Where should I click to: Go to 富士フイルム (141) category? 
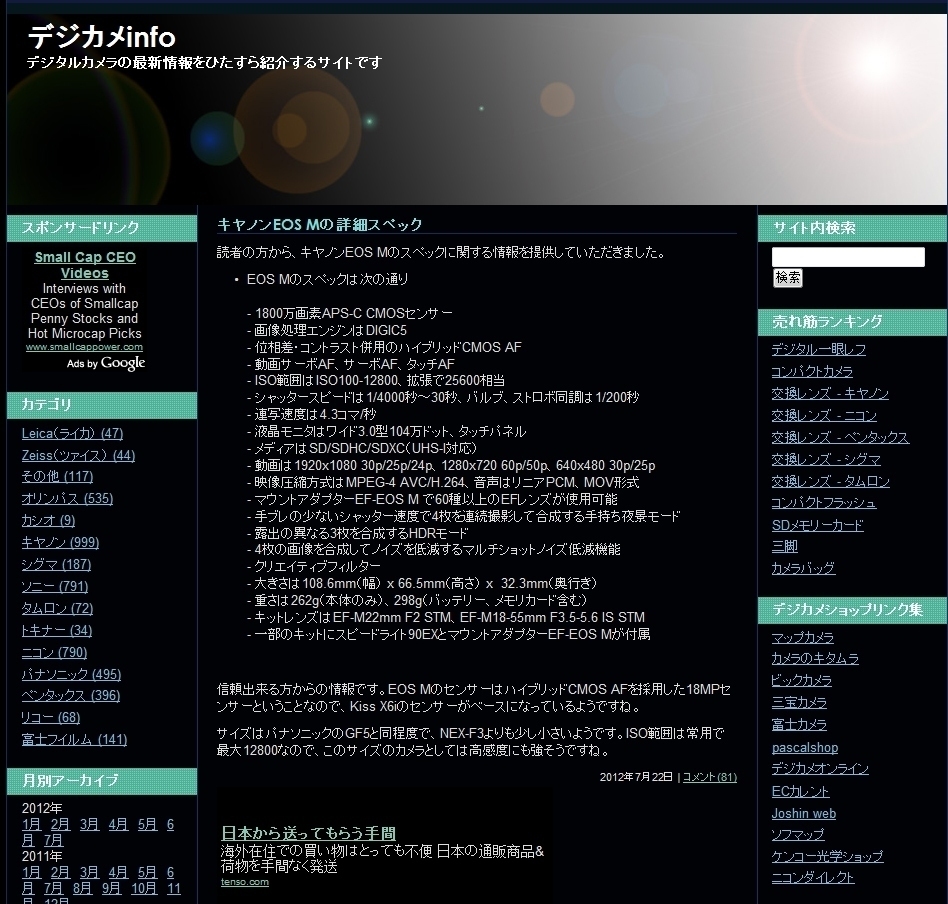click(x=74, y=740)
